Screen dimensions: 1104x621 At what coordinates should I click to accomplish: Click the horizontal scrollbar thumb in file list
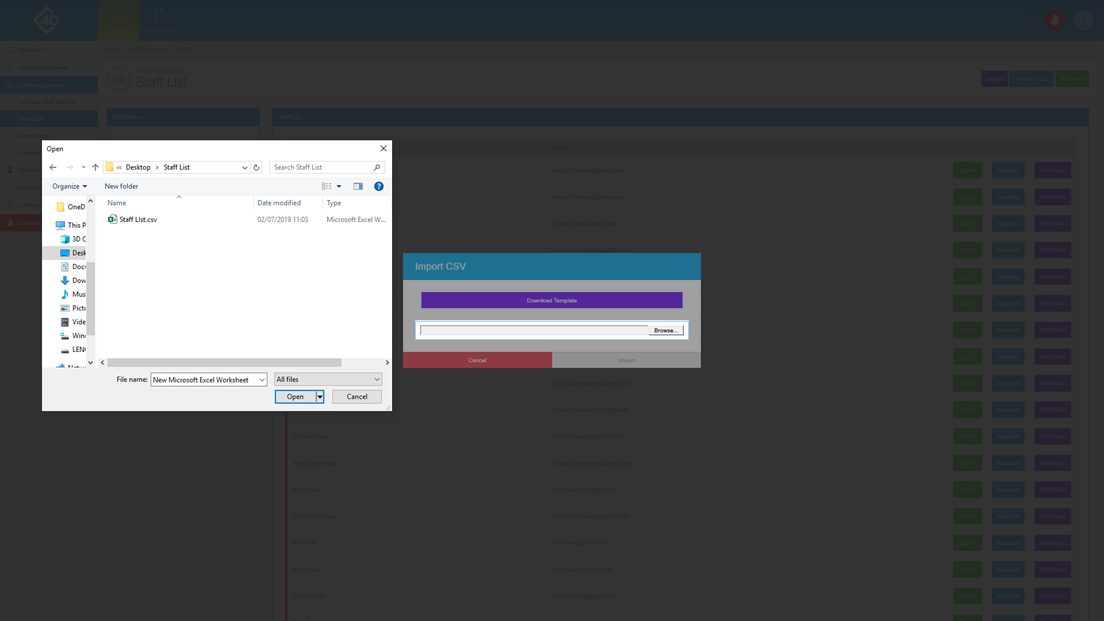pyautogui.click(x=225, y=363)
